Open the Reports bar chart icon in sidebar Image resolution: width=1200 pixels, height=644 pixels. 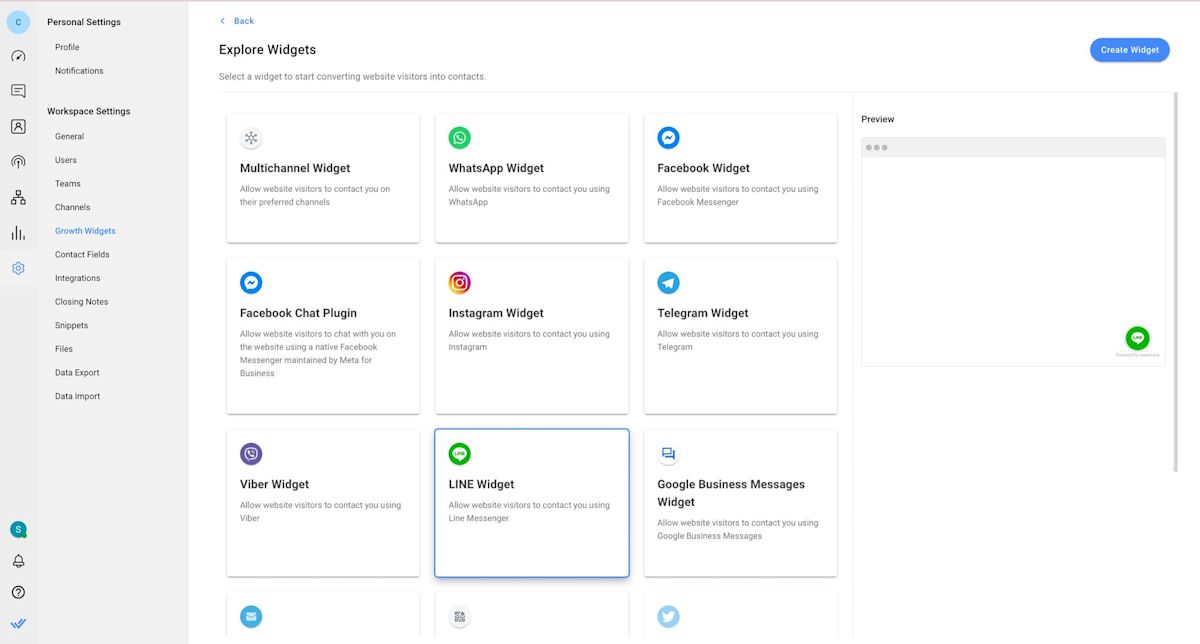click(x=18, y=233)
